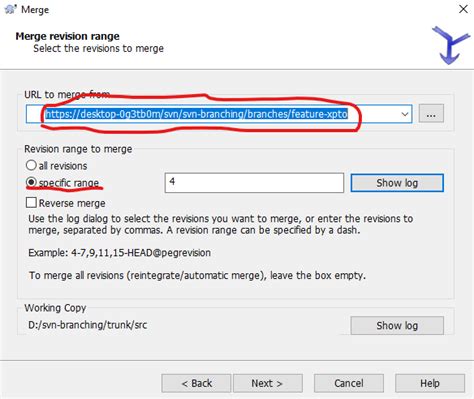Click the revision range text box
The width and height of the screenshot is (474, 399).
click(254, 183)
